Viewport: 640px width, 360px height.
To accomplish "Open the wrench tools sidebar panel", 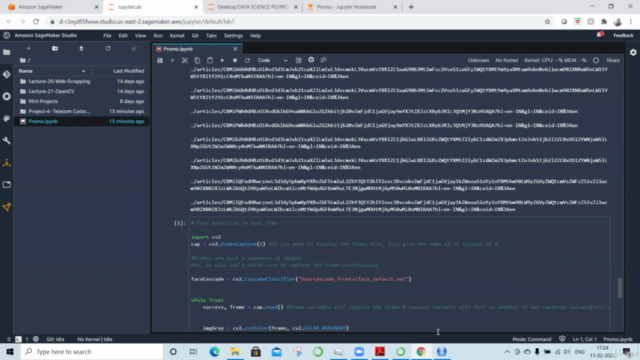I will pos(7,140).
